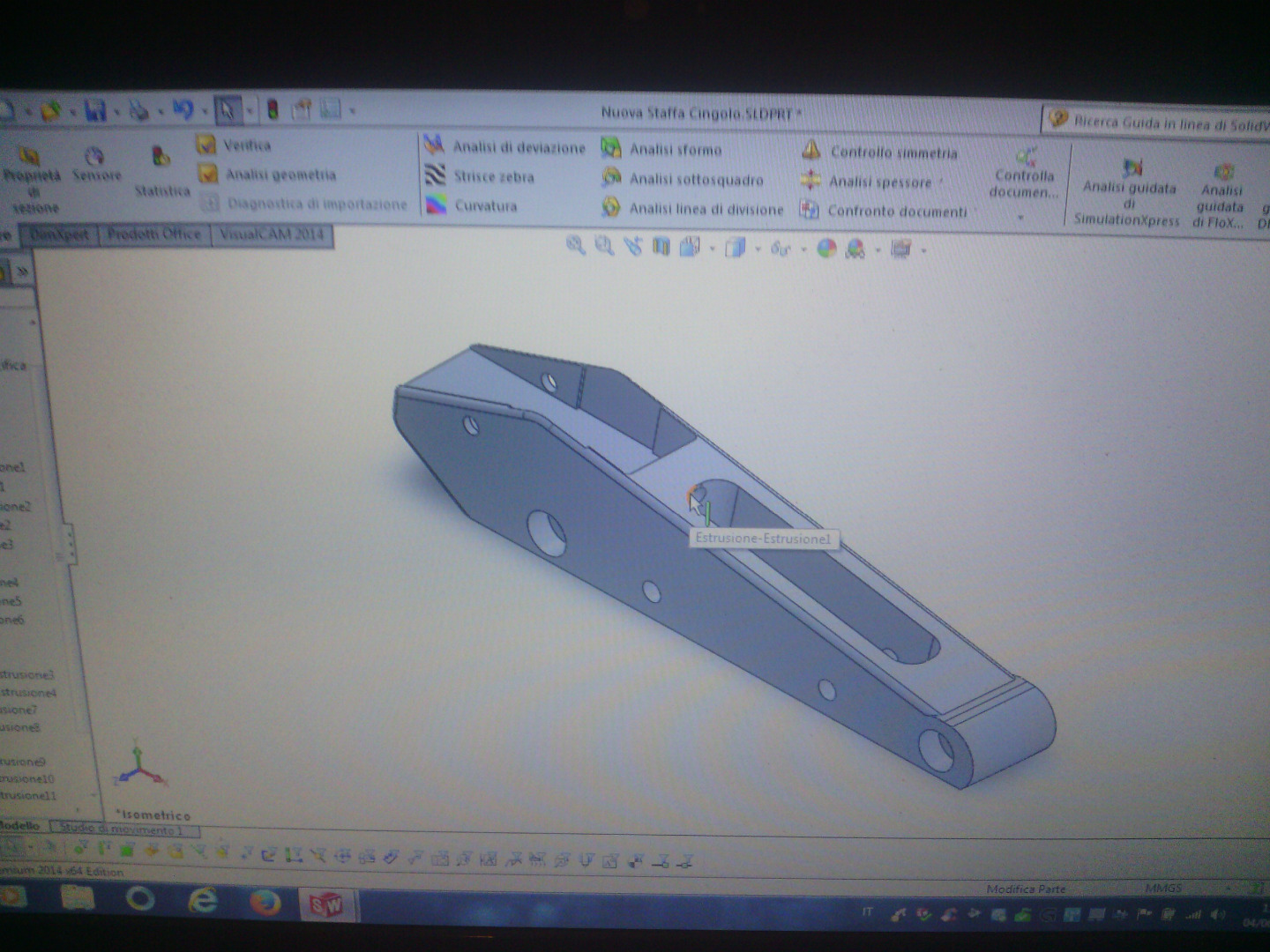This screenshot has height=952, width=1270.
Task: Toggle the Section View icon
Action: pyautogui.click(x=661, y=248)
